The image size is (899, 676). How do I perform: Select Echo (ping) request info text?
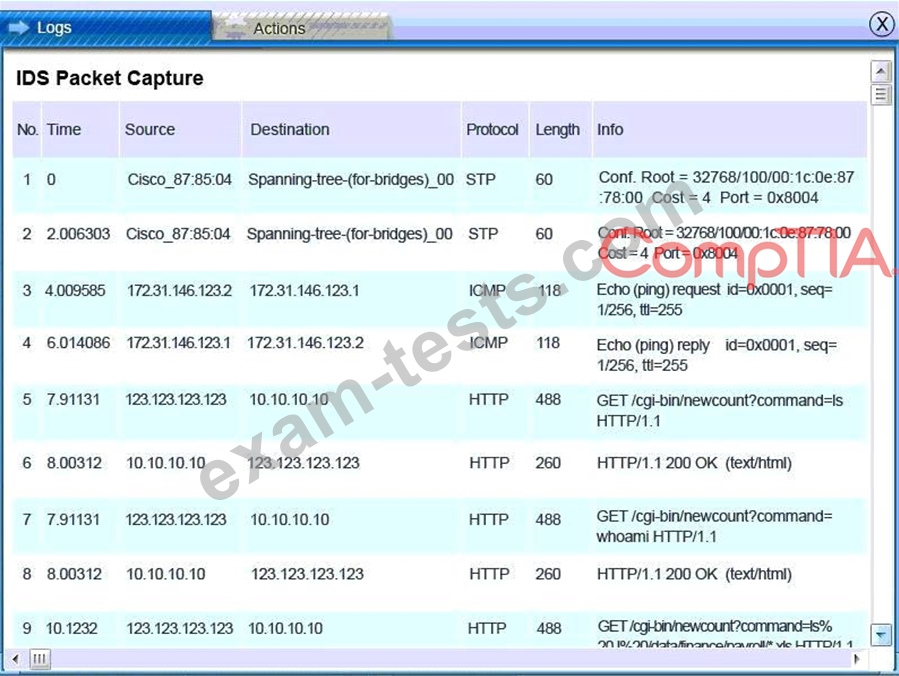pos(714,299)
